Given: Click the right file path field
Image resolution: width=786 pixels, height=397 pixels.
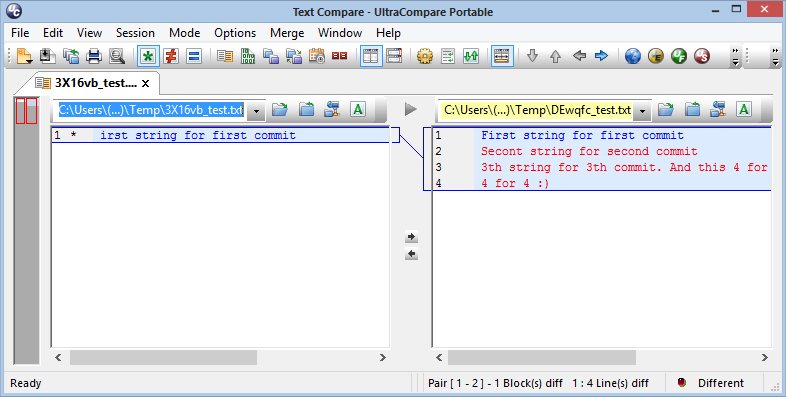Looking at the screenshot, I should tap(536, 110).
